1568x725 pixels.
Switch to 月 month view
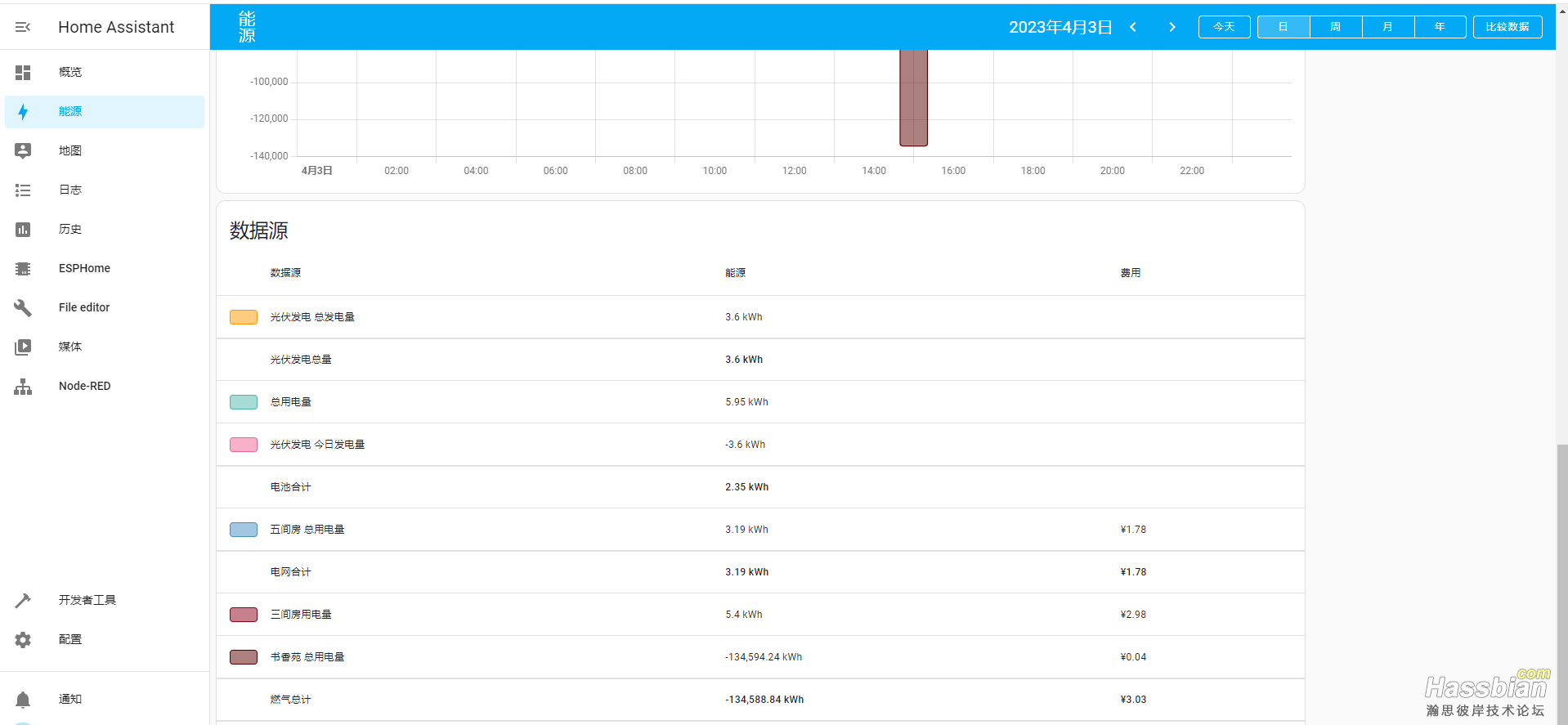click(1388, 27)
